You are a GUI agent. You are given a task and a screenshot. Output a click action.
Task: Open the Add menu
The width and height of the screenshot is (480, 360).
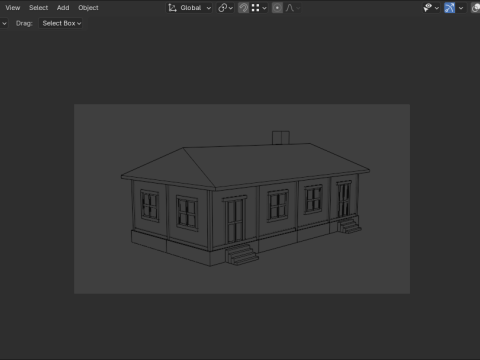pyautogui.click(x=63, y=8)
